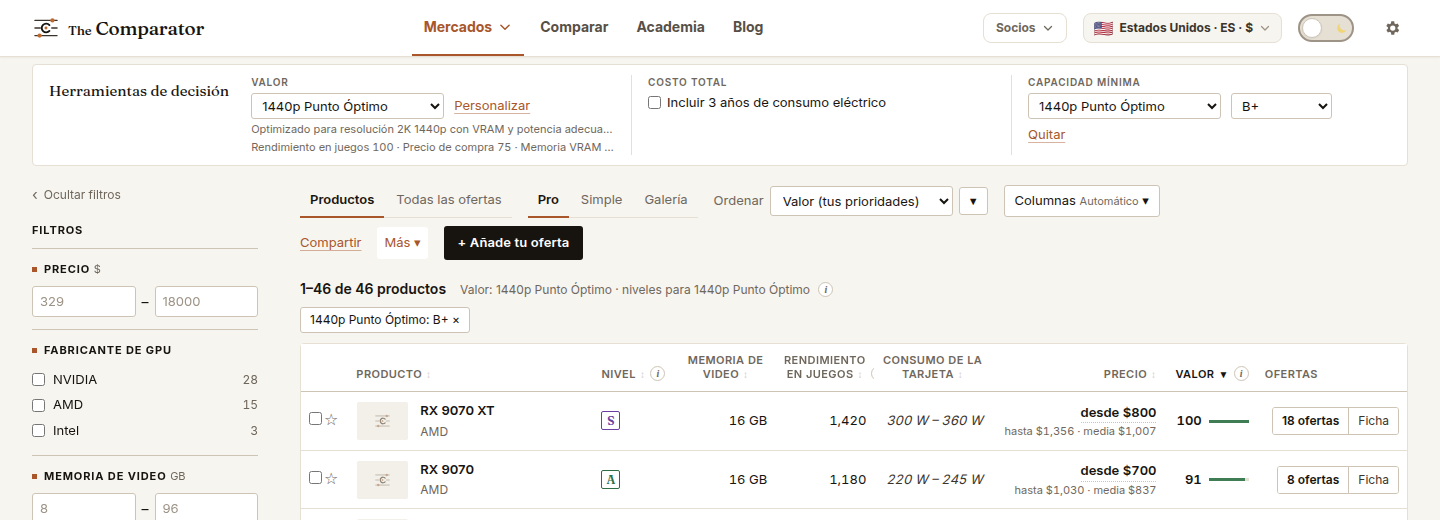1440x520 pixels.
Task: Open the Blog page
Action: [748, 27]
